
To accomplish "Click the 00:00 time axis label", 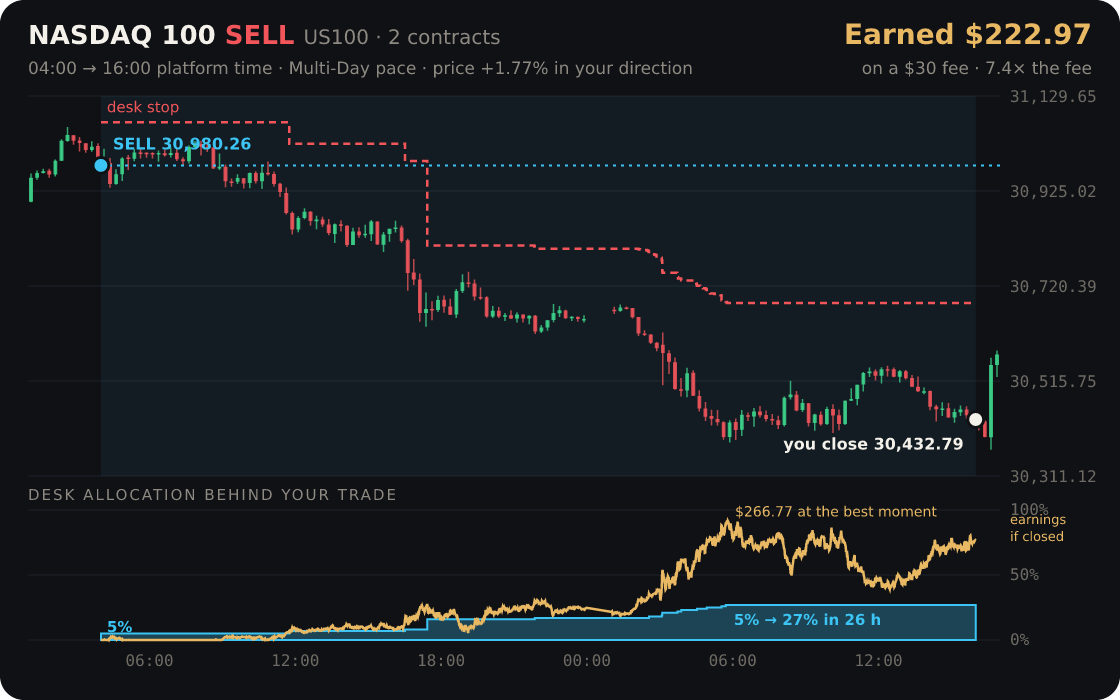I will (x=586, y=661).
